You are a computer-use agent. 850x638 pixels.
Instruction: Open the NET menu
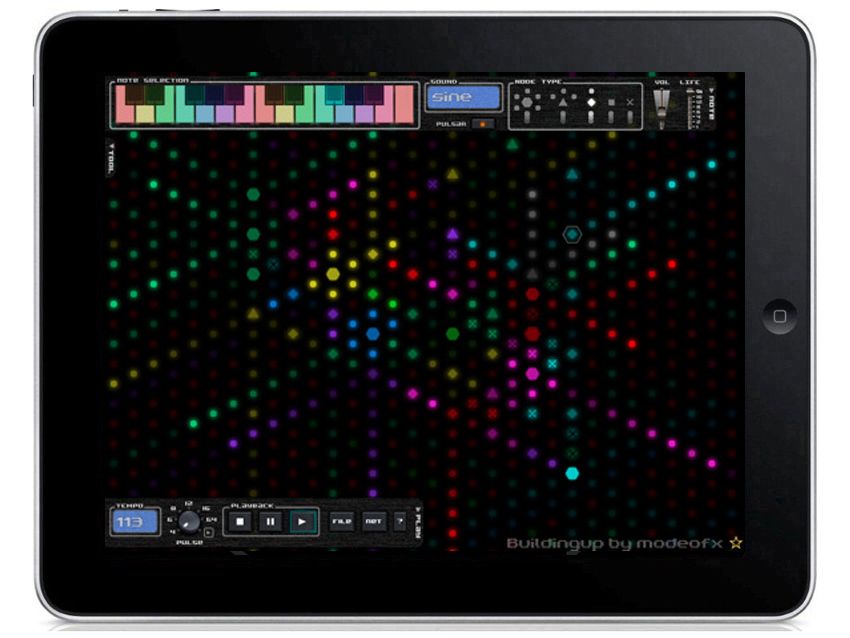point(376,520)
